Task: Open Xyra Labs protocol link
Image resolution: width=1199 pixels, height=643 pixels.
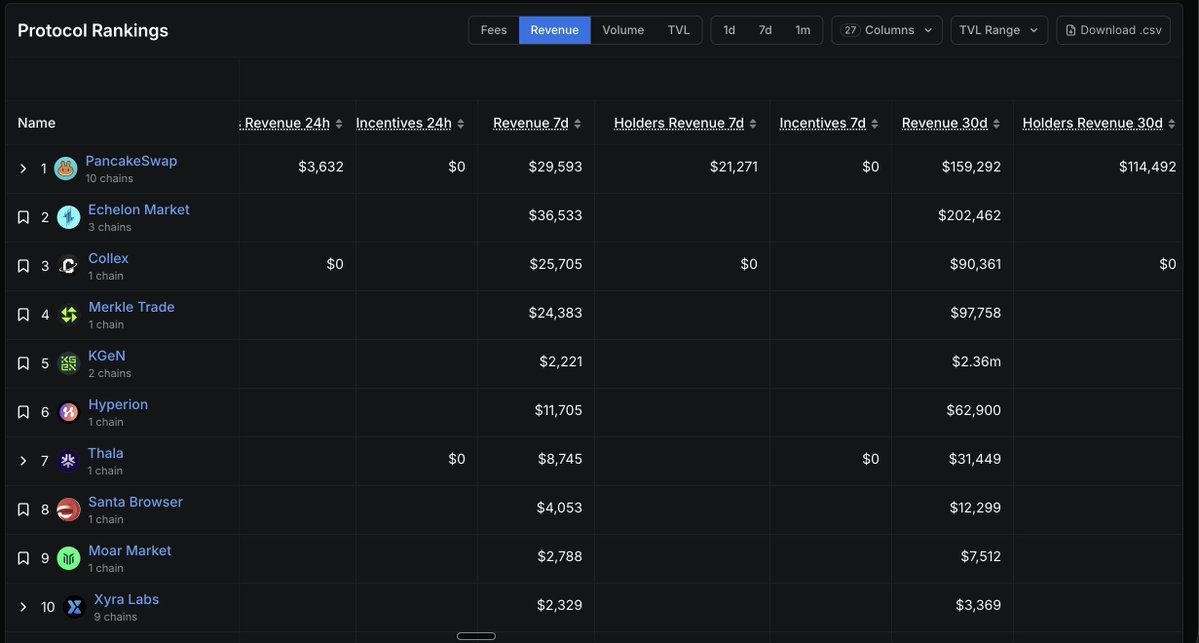Action: 126,599
